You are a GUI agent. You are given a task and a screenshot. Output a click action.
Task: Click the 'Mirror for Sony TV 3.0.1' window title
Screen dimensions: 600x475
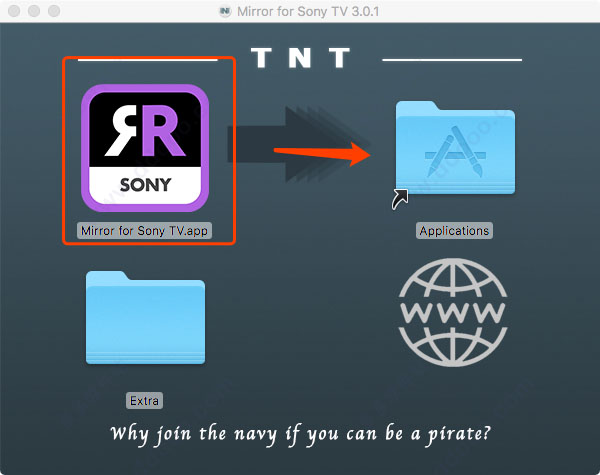pos(308,11)
